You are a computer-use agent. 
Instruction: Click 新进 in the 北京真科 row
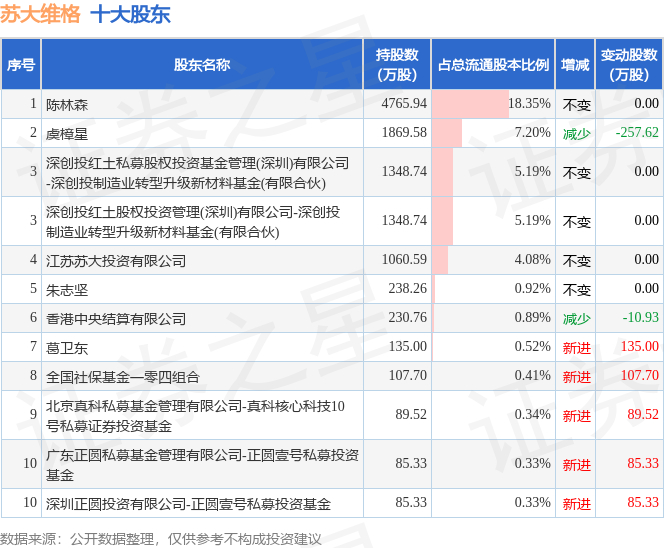coord(576,416)
